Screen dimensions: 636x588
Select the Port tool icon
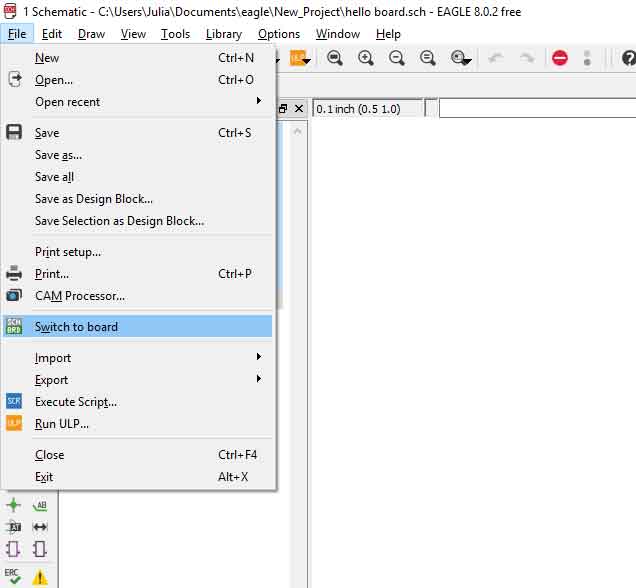point(40,549)
